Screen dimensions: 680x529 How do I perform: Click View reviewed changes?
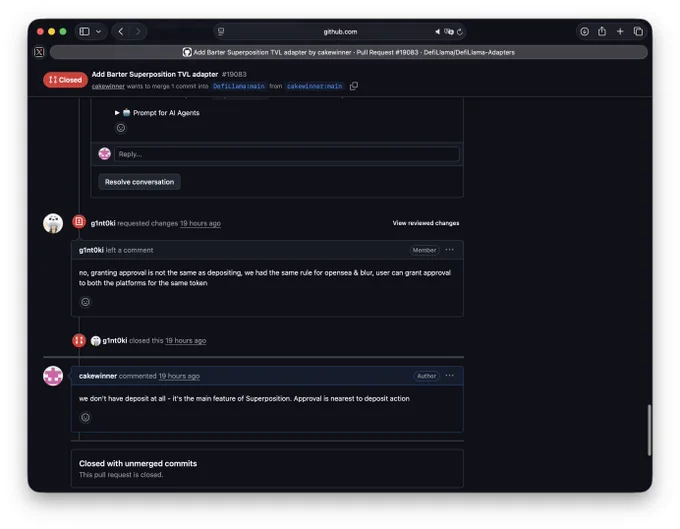coord(426,223)
